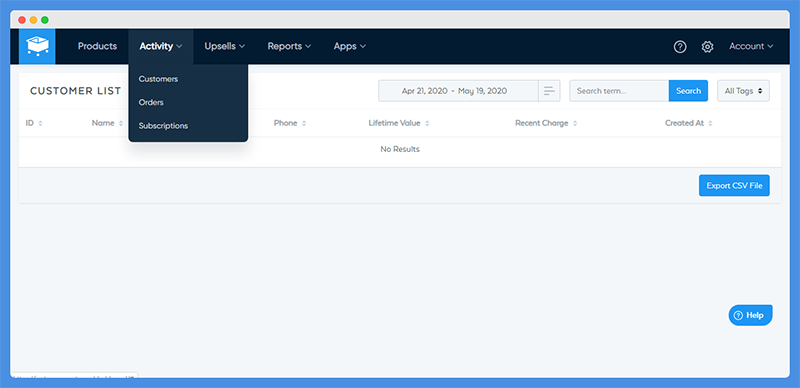Screen dimensions: 800x388
Task: Expand the Upsells menu
Action: (225, 46)
